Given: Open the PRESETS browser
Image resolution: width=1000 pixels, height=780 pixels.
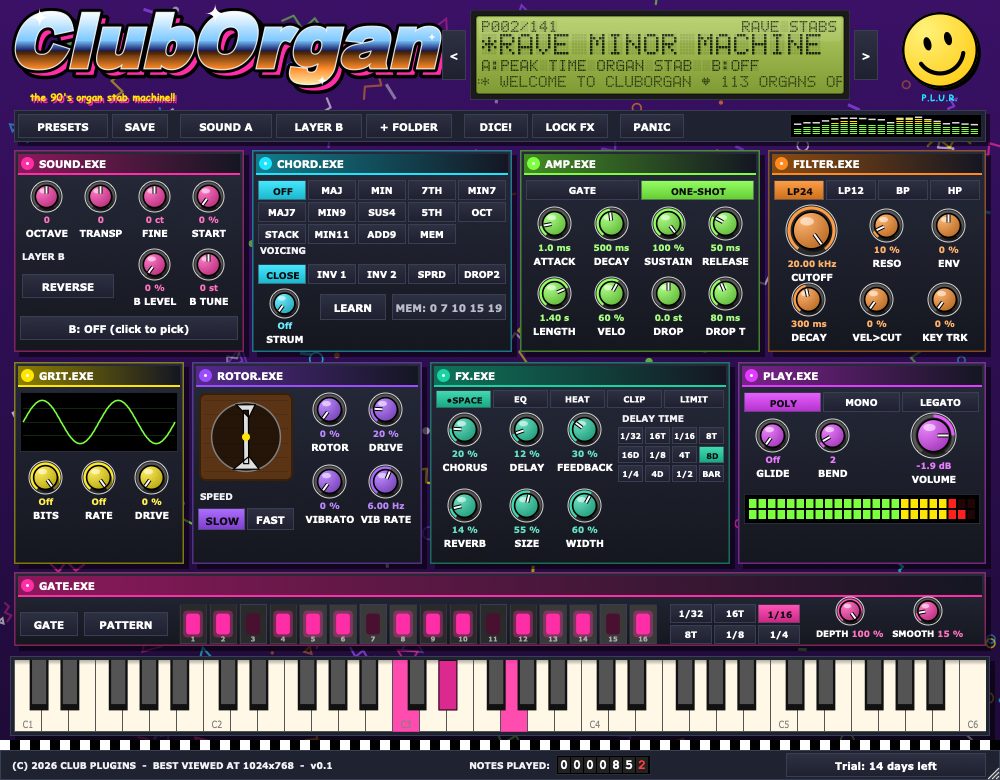Looking at the screenshot, I should point(62,127).
